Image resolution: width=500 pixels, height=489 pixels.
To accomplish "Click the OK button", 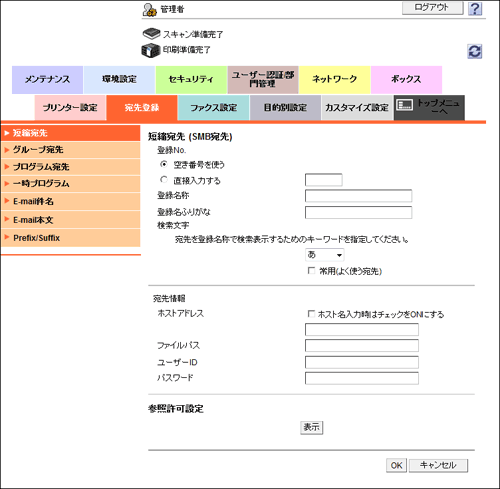I will (396, 465).
